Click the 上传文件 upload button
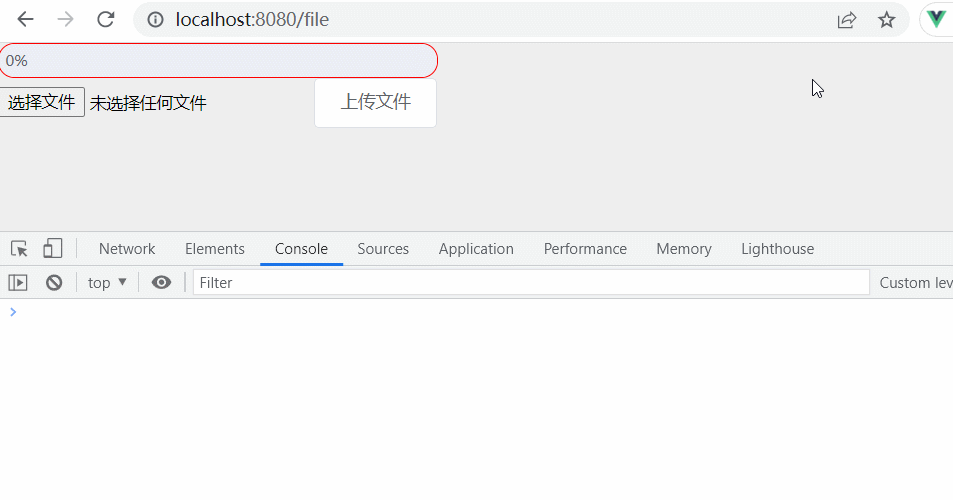 tap(375, 103)
